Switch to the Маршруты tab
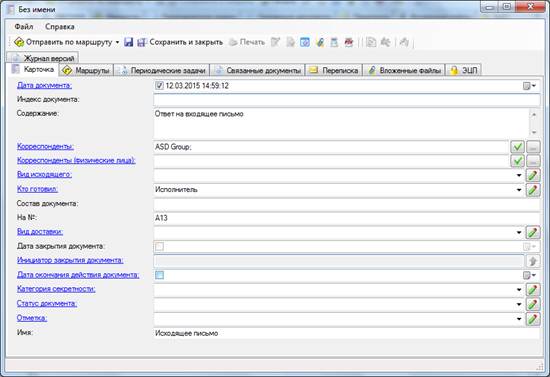The image size is (550, 377). [86, 70]
